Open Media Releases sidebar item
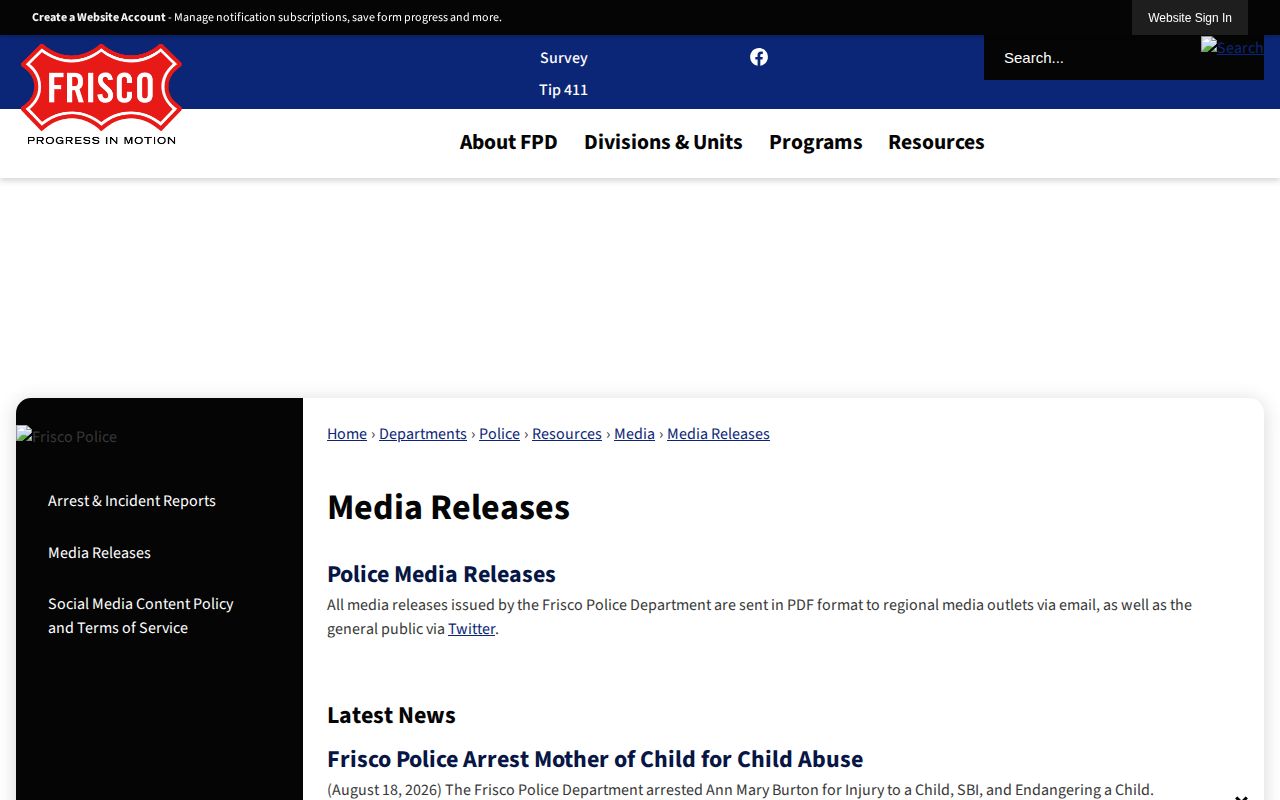Image resolution: width=1280 pixels, height=800 pixels. point(99,553)
